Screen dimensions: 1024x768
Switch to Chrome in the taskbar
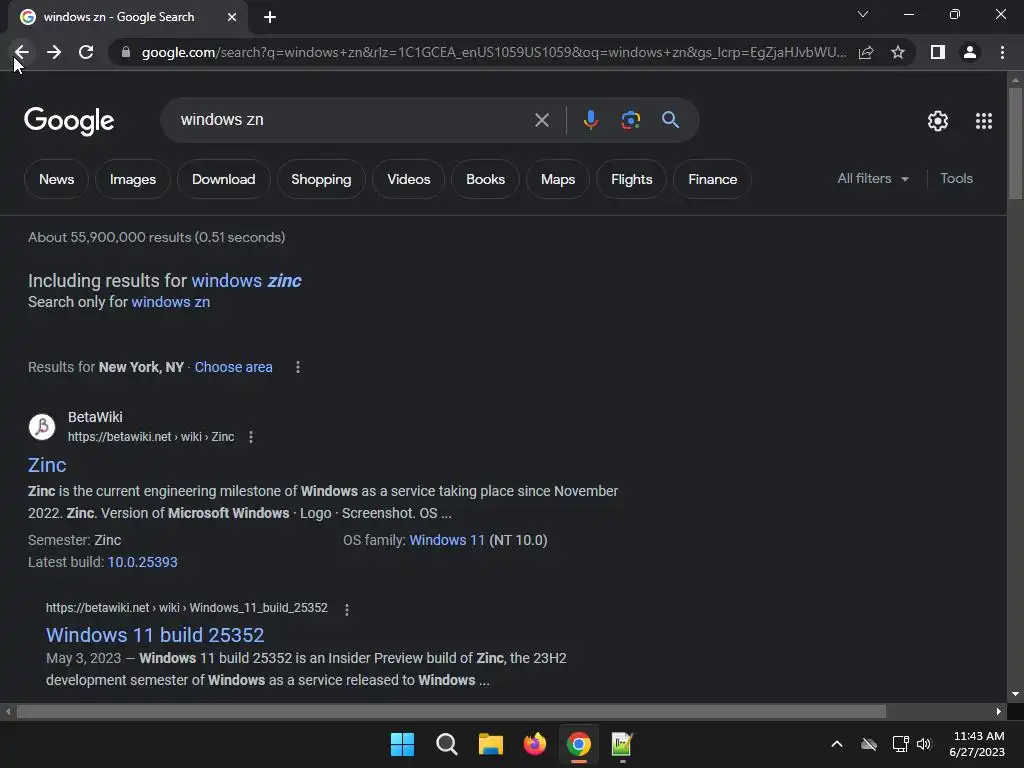pos(579,744)
